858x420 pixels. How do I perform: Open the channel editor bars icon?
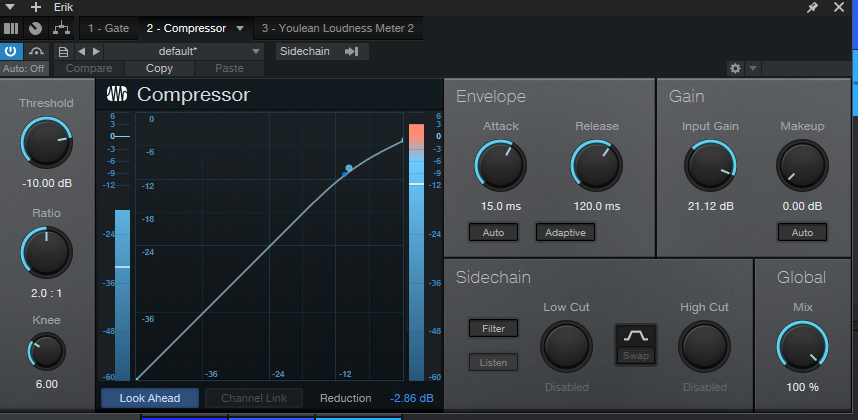tap(11, 28)
